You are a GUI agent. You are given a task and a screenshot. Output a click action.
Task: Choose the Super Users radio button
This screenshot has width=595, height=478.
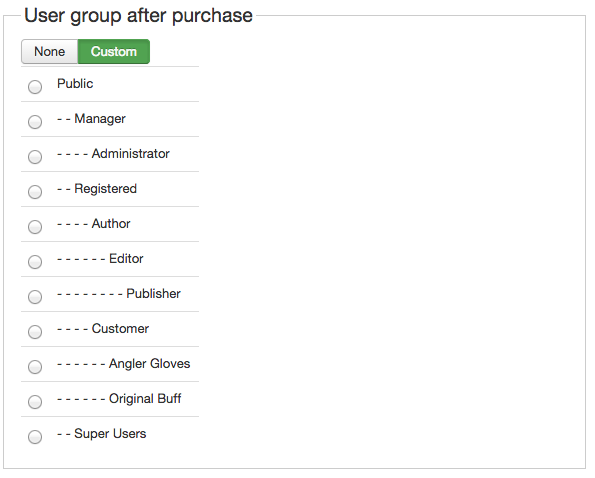click(x=35, y=437)
